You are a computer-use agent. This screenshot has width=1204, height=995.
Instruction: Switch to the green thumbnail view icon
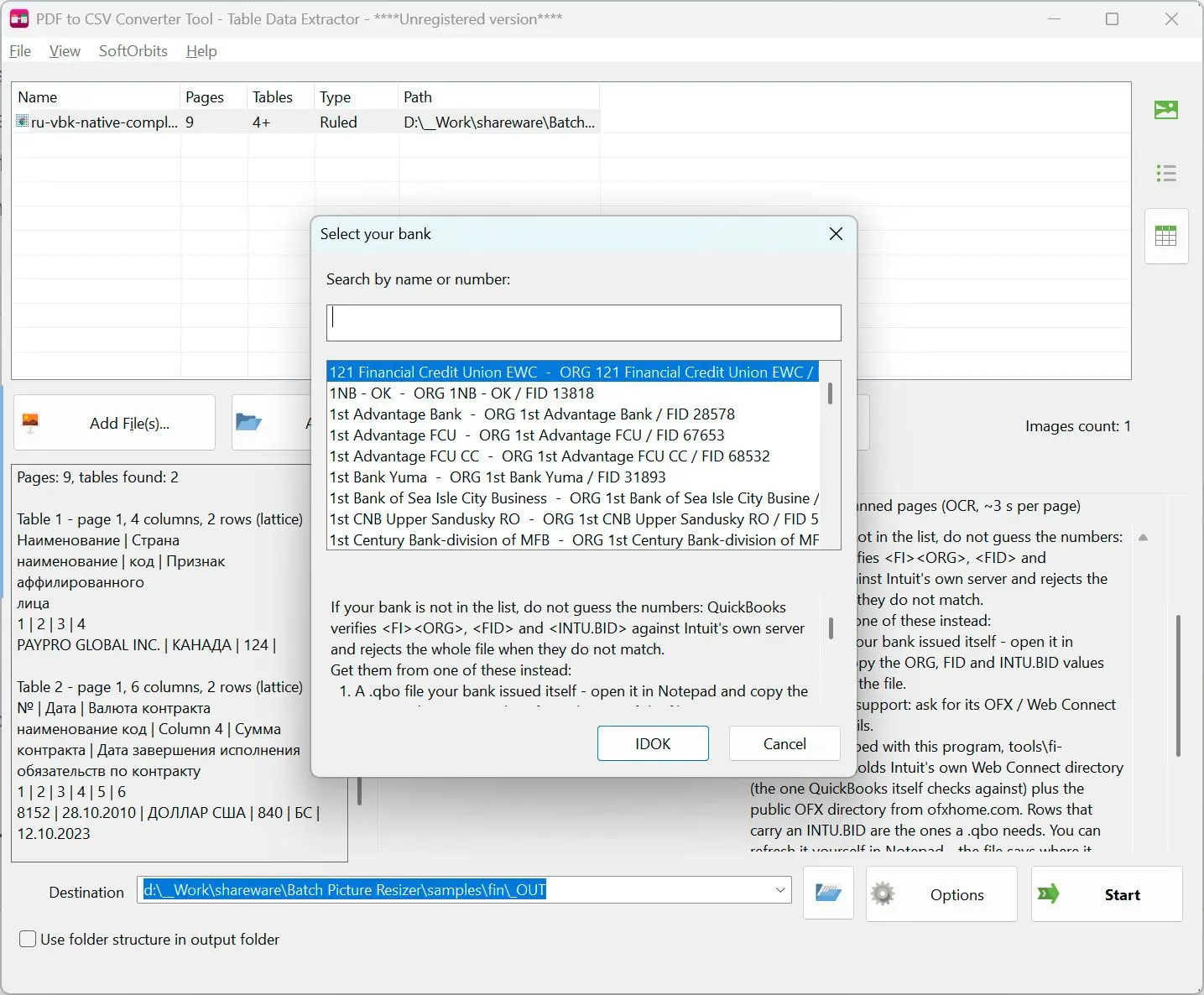click(x=1166, y=110)
